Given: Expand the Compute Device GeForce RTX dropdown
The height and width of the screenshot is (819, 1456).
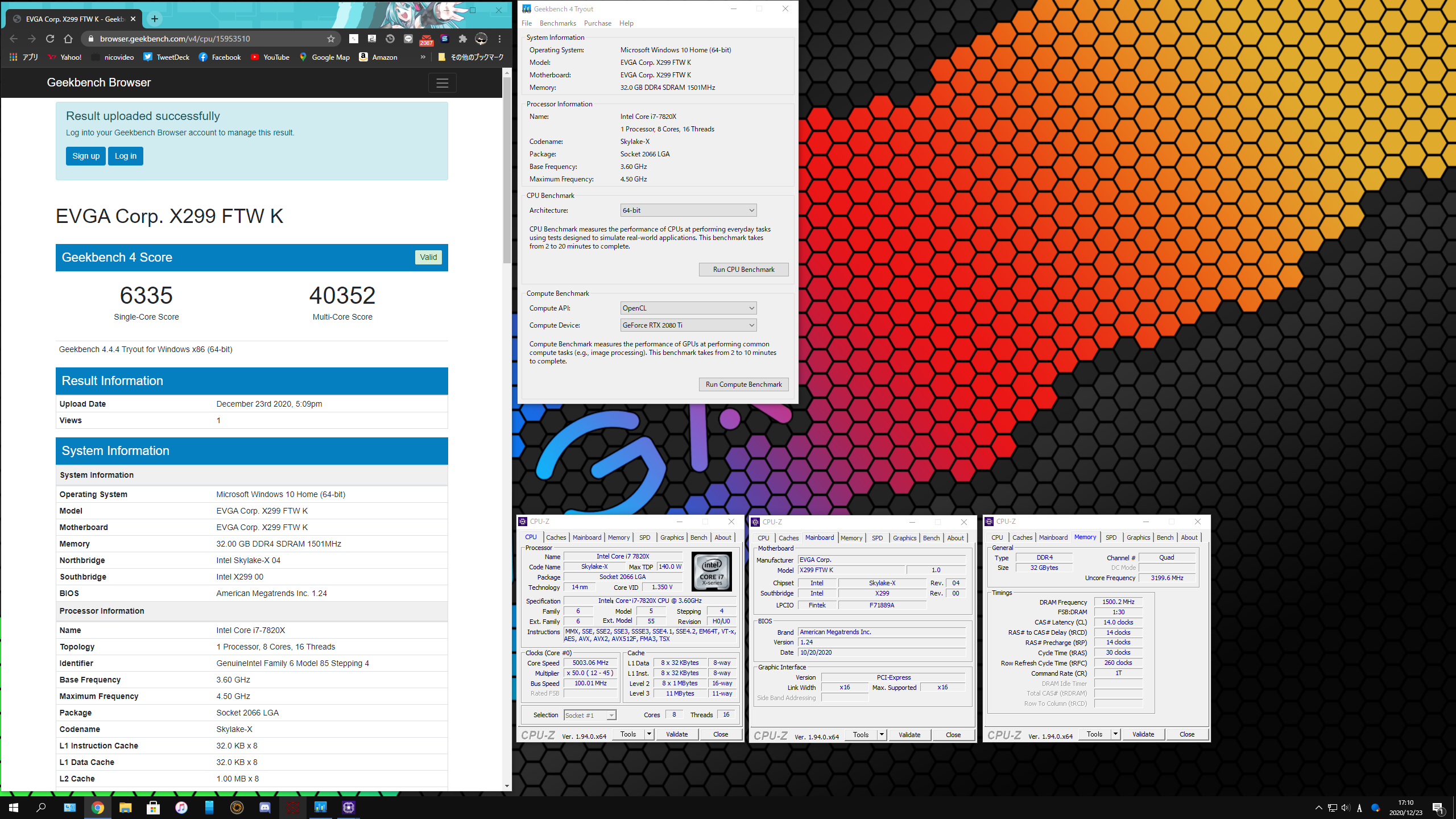Looking at the screenshot, I should 688,325.
